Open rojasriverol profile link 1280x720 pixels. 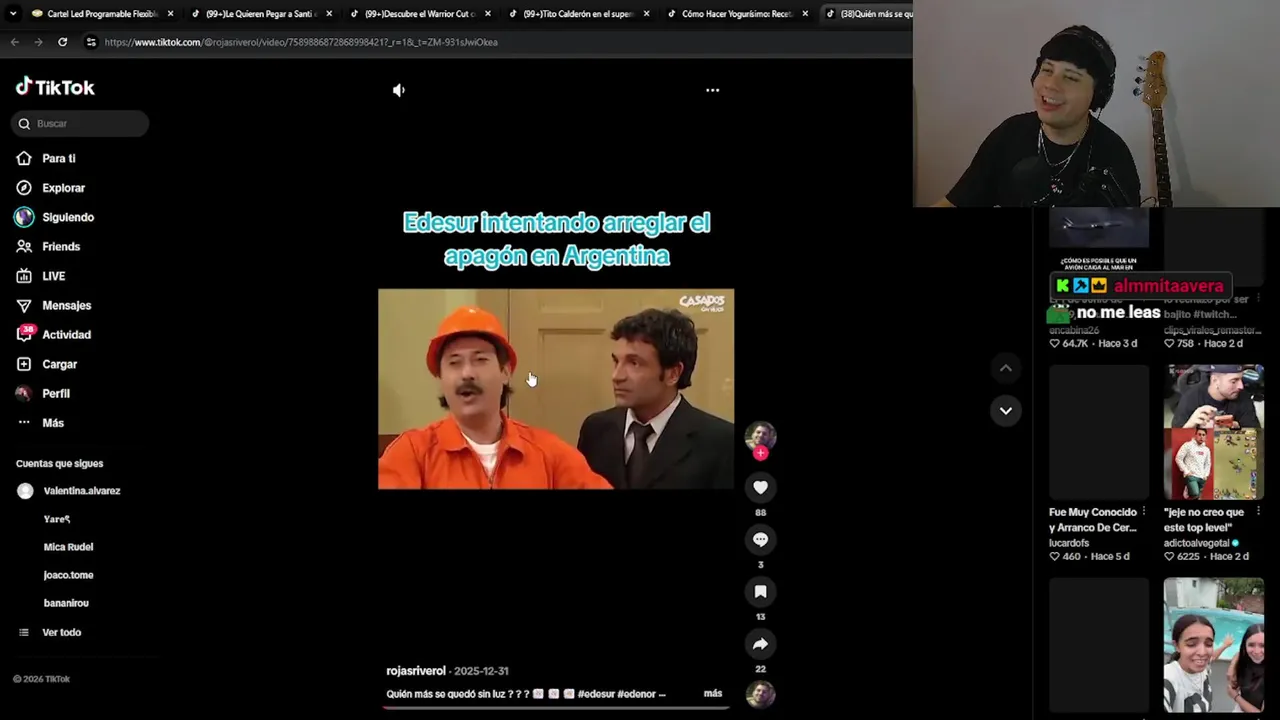click(415, 671)
